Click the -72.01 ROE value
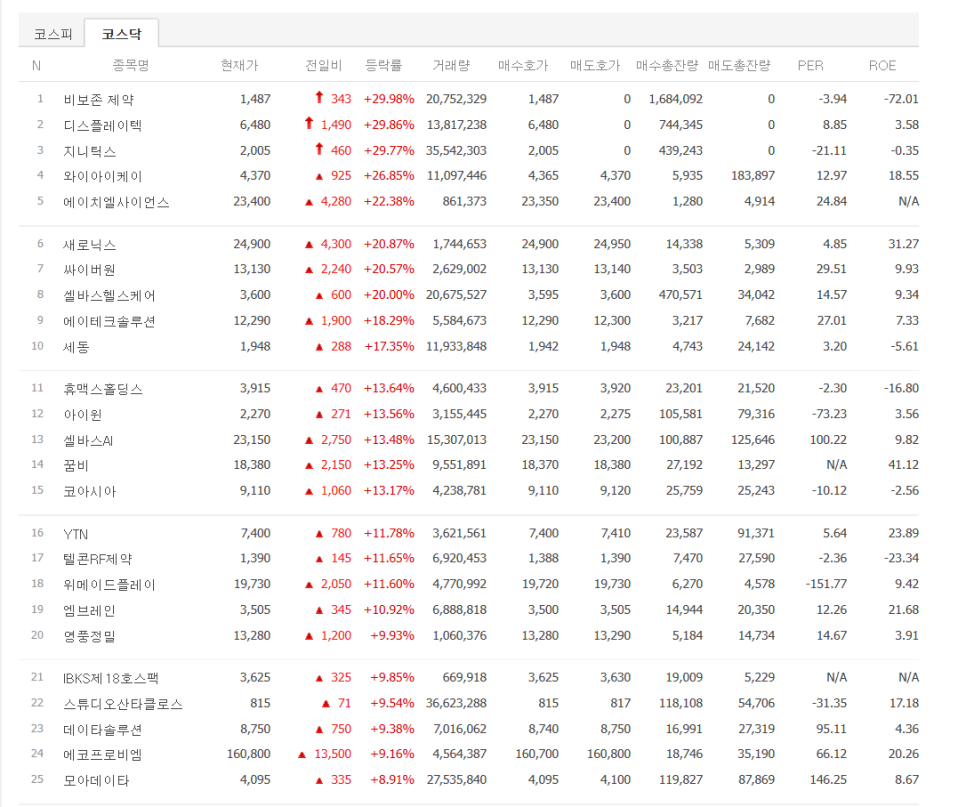 (x=901, y=99)
